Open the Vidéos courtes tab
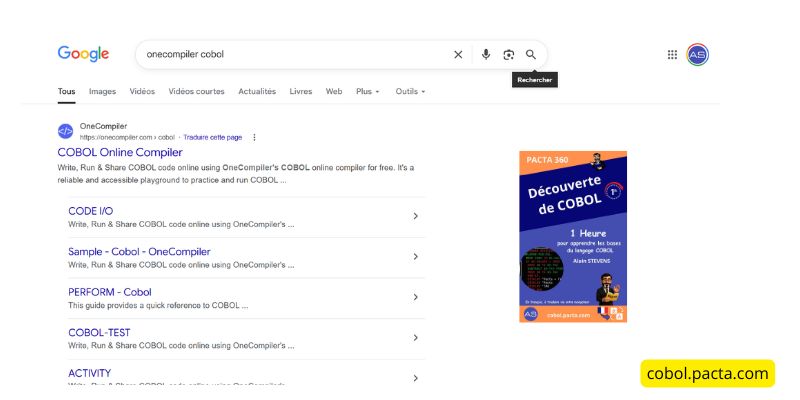The height and width of the screenshot is (400, 800). (x=196, y=91)
